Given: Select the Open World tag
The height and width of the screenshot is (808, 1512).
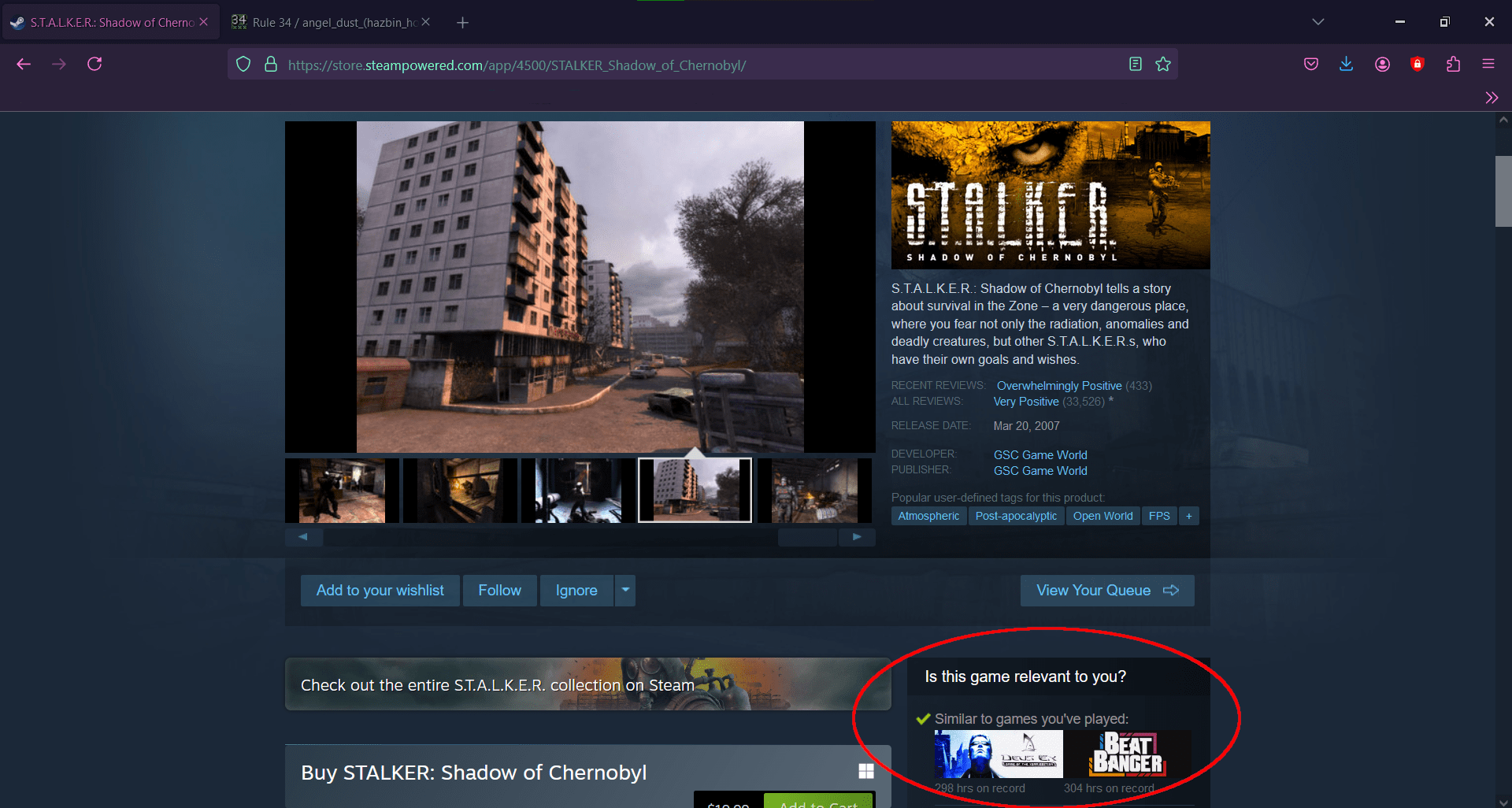Looking at the screenshot, I should (1102, 516).
